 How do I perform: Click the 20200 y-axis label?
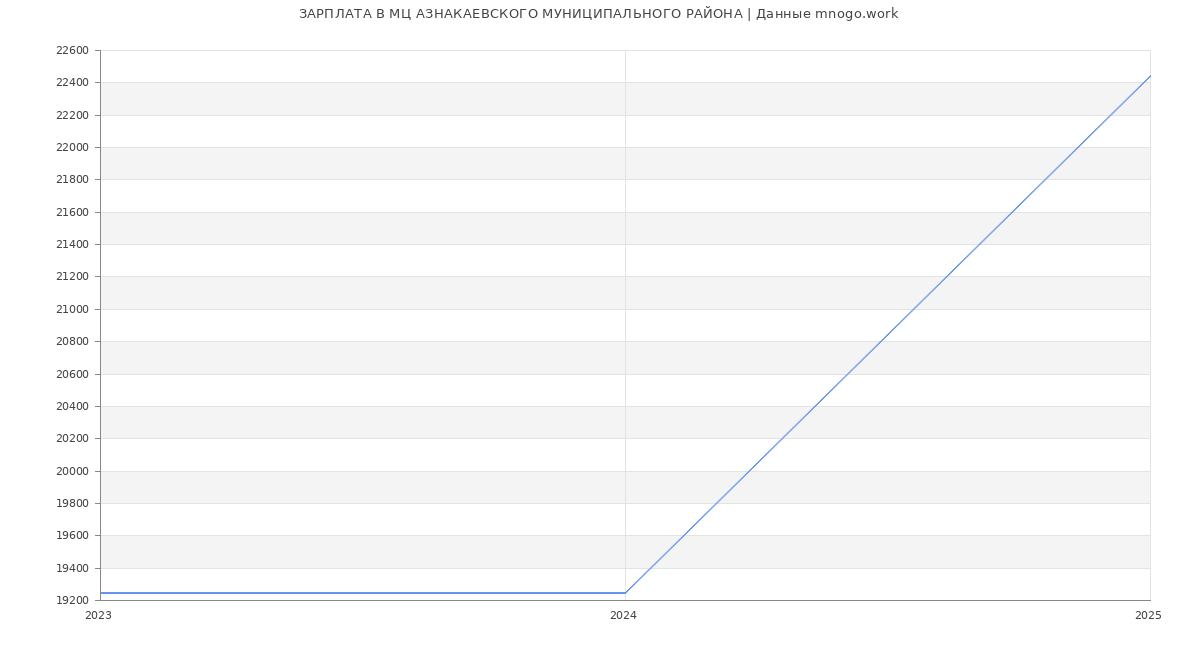coord(72,439)
